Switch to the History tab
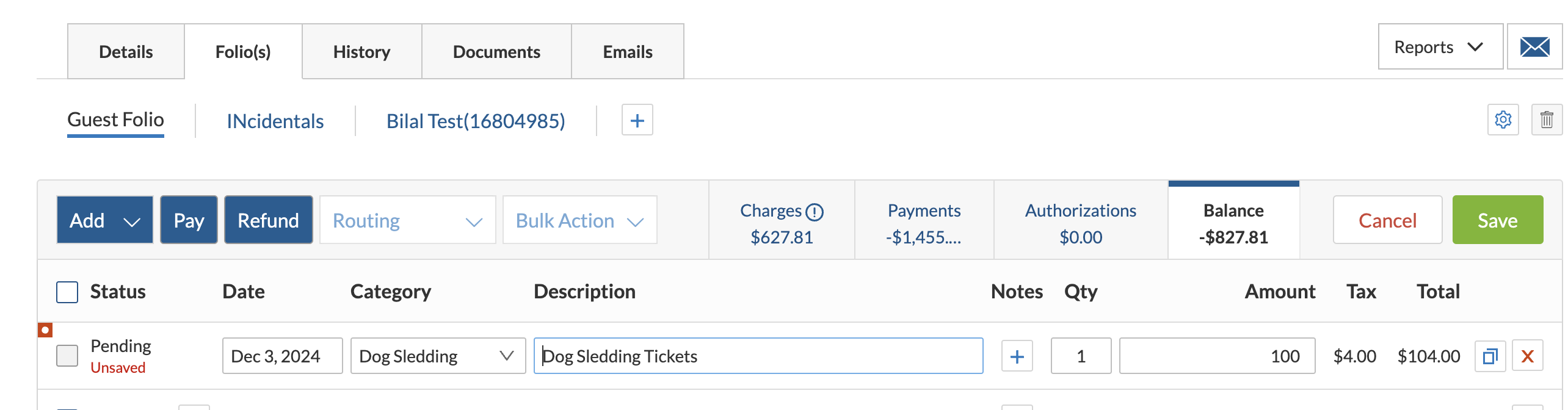The width and height of the screenshot is (1568, 410). (361, 52)
